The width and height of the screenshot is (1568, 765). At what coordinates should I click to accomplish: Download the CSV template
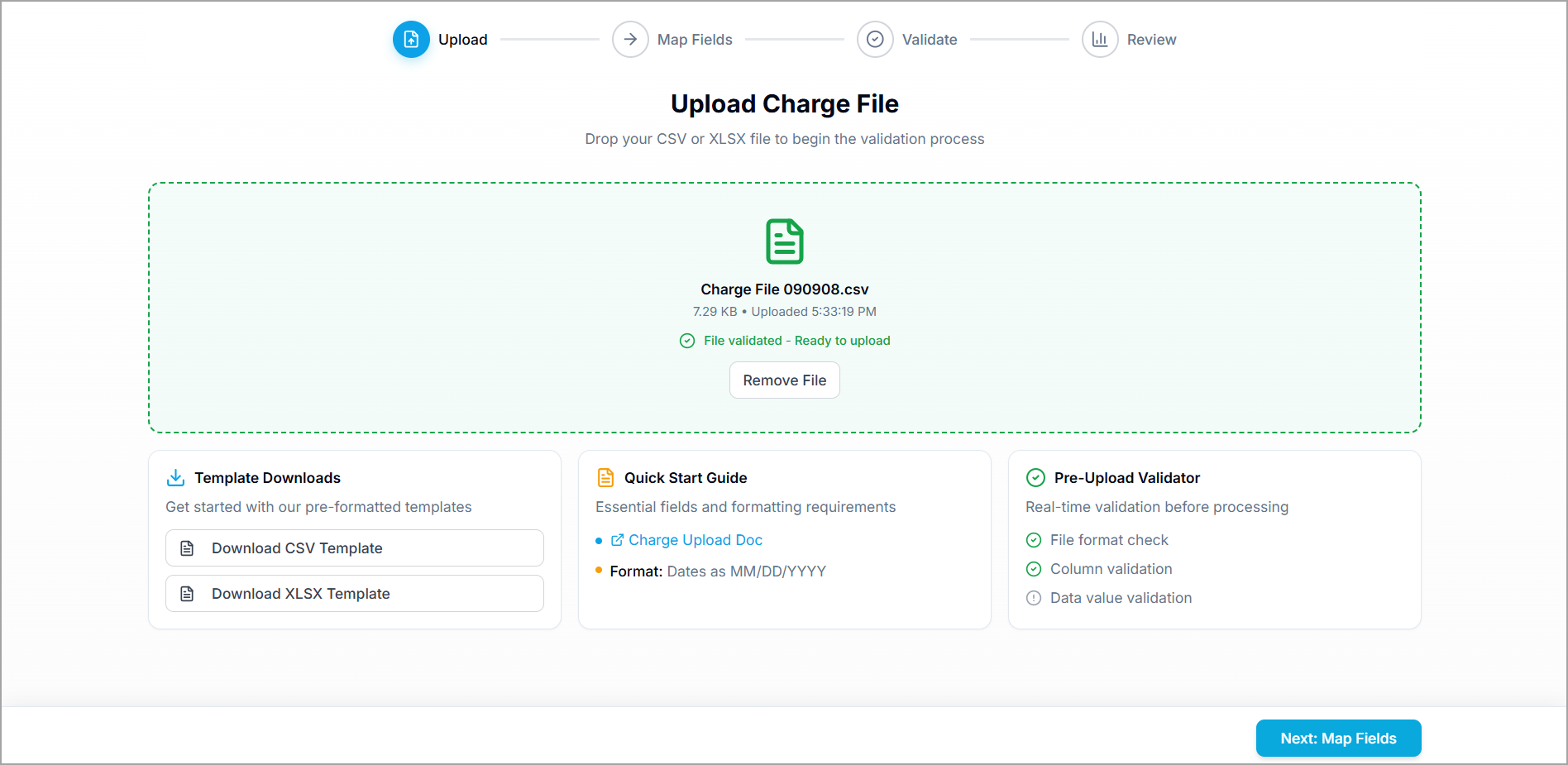click(355, 548)
